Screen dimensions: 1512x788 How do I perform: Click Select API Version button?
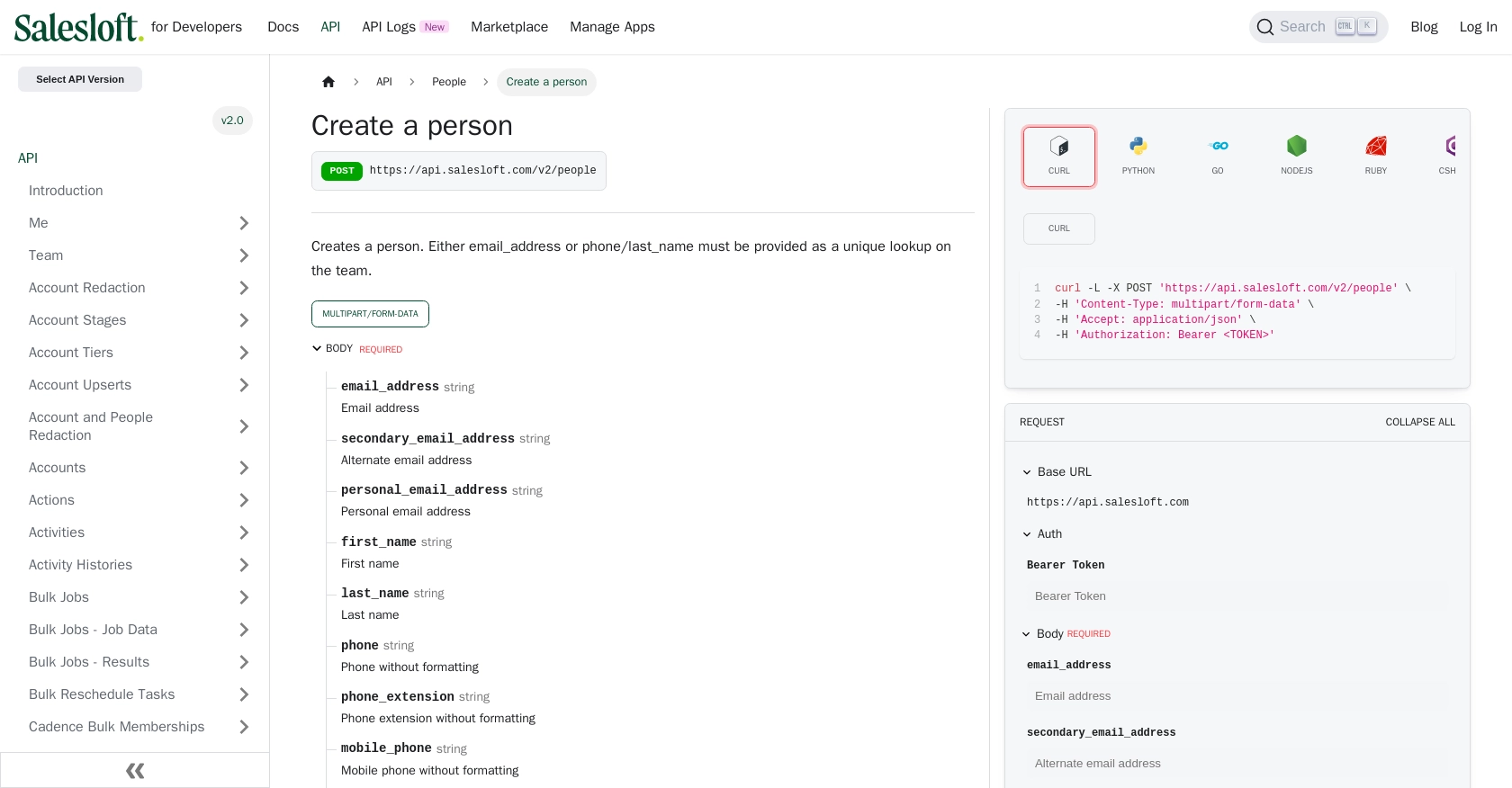80,79
